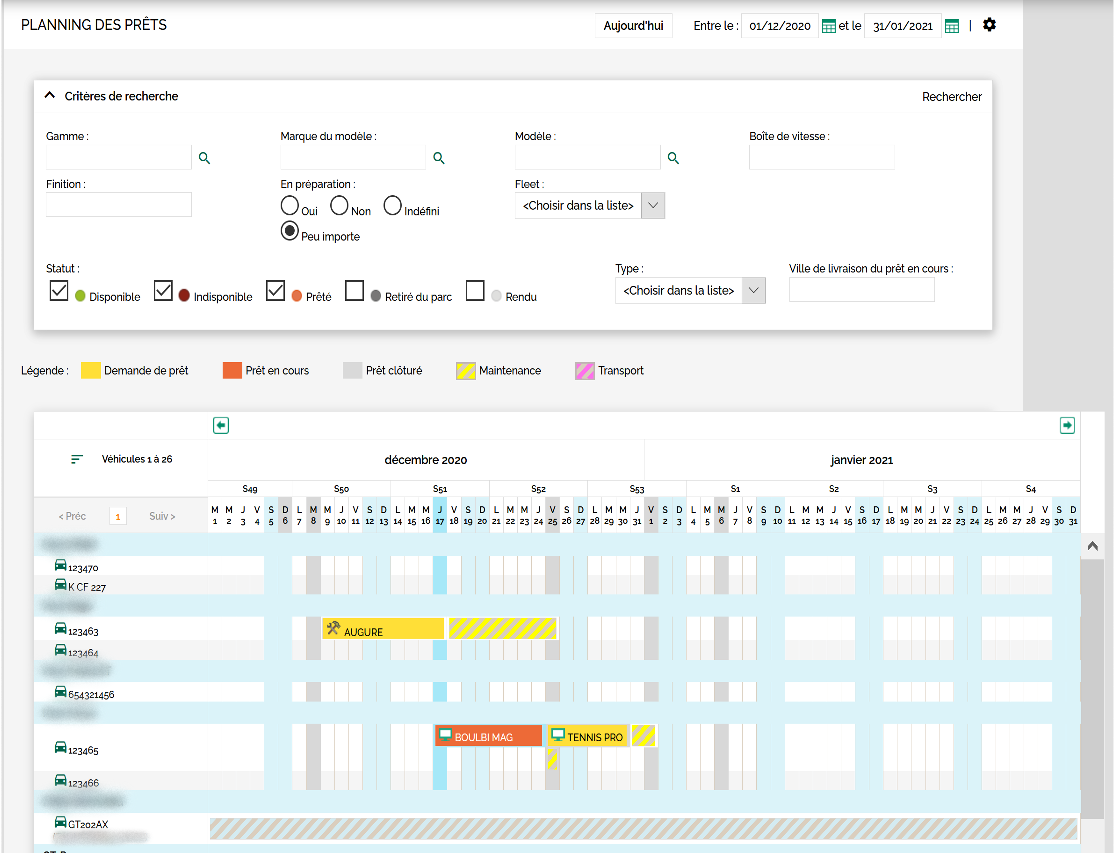The width and height of the screenshot is (1114, 854).
Task: Click car icon for vehicle 654321456
Action: pos(60,691)
